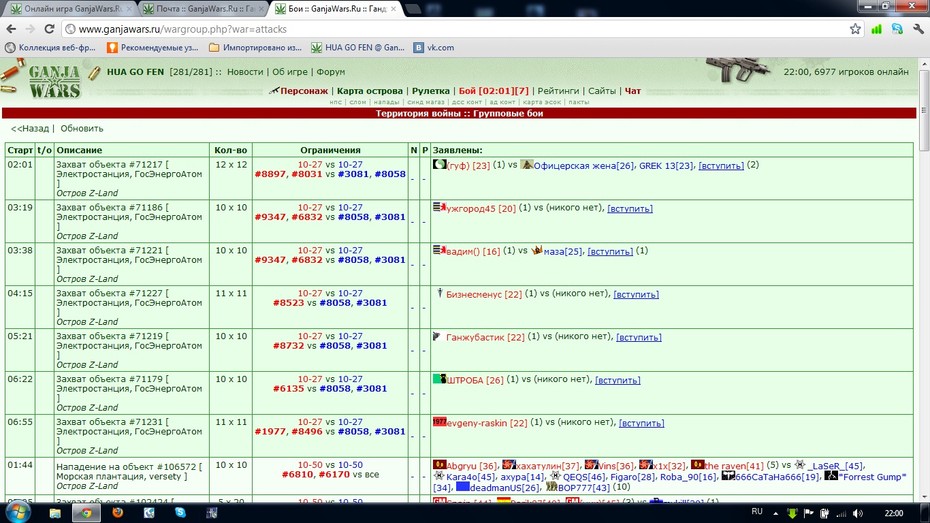Click the Windows Start button
Screen dimensions: 930x523
(x=18, y=512)
